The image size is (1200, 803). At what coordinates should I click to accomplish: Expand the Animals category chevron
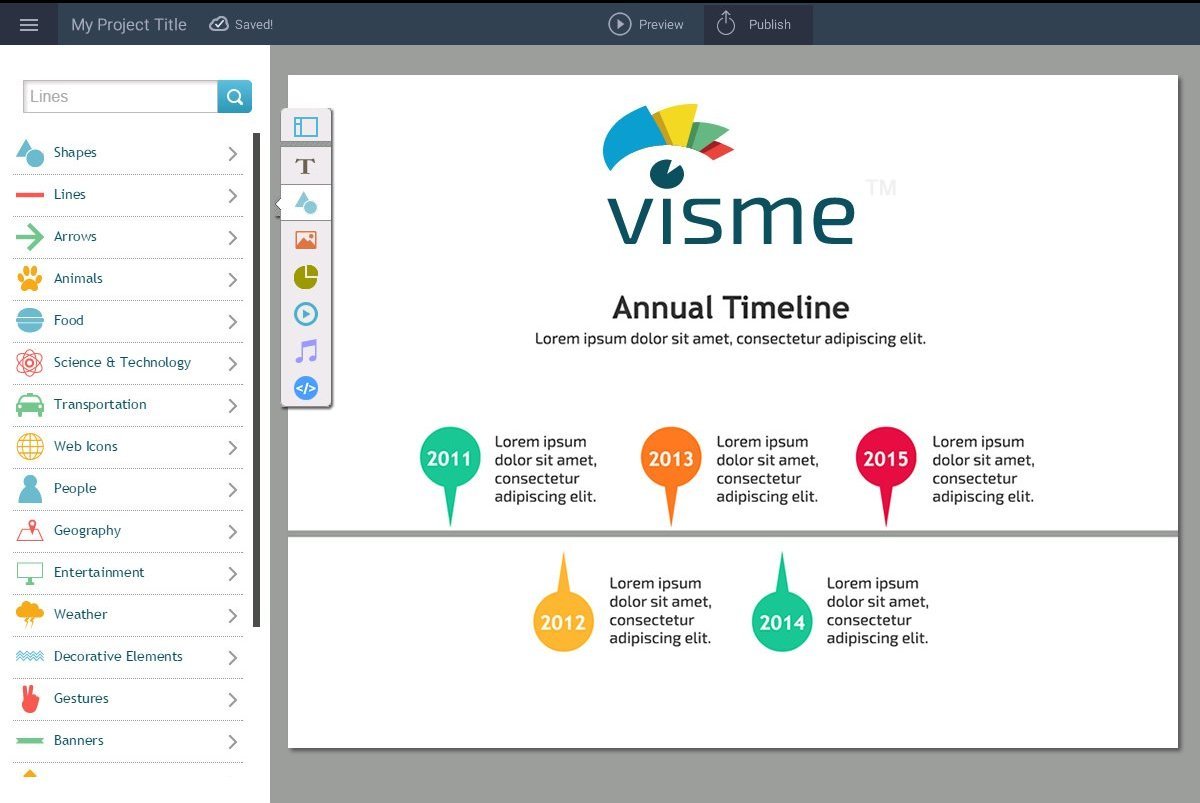pyautogui.click(x=232, y=279)
